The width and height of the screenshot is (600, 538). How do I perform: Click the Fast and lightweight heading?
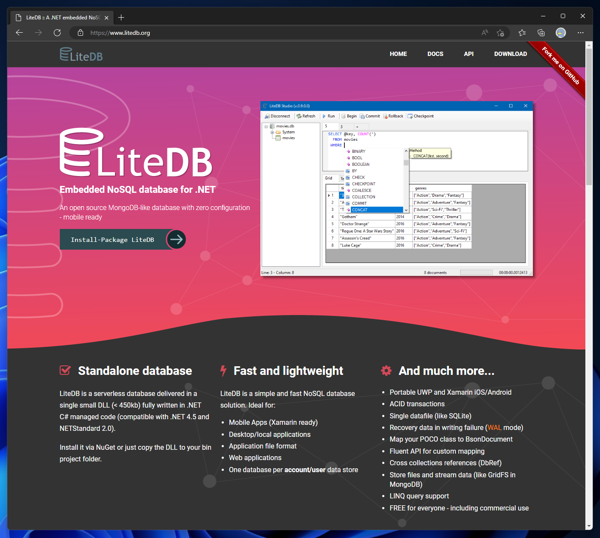288,371
